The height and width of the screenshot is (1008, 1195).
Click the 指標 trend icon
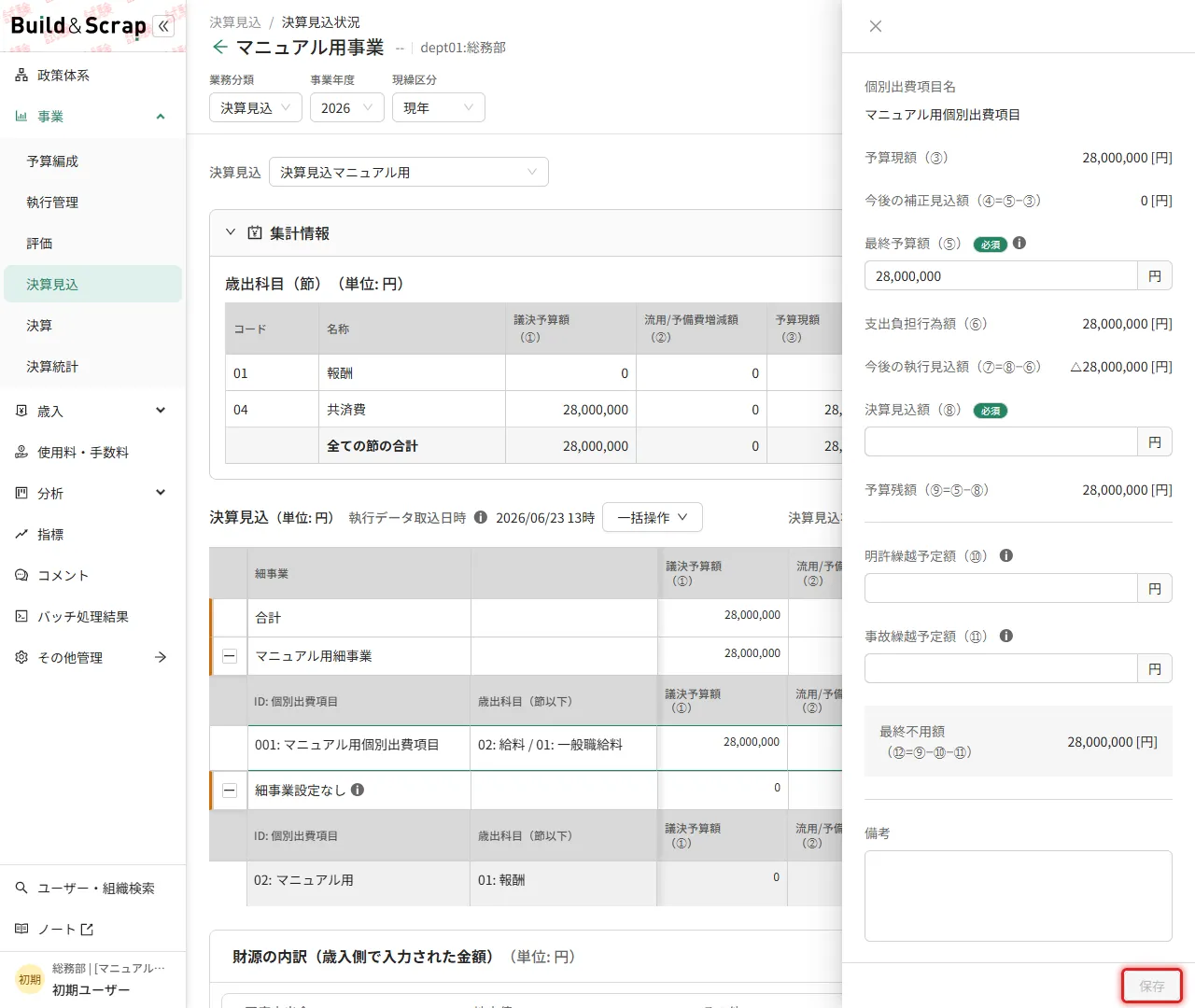(x=21, y=534)
